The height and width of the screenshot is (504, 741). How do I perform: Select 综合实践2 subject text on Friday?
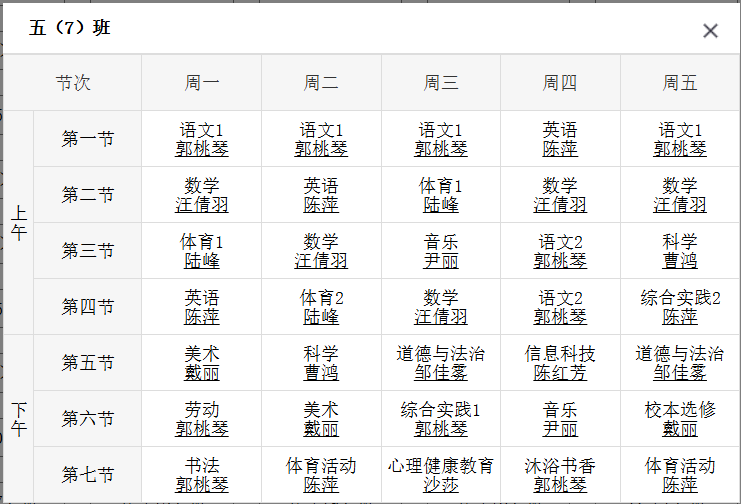(x=680, y=298)
